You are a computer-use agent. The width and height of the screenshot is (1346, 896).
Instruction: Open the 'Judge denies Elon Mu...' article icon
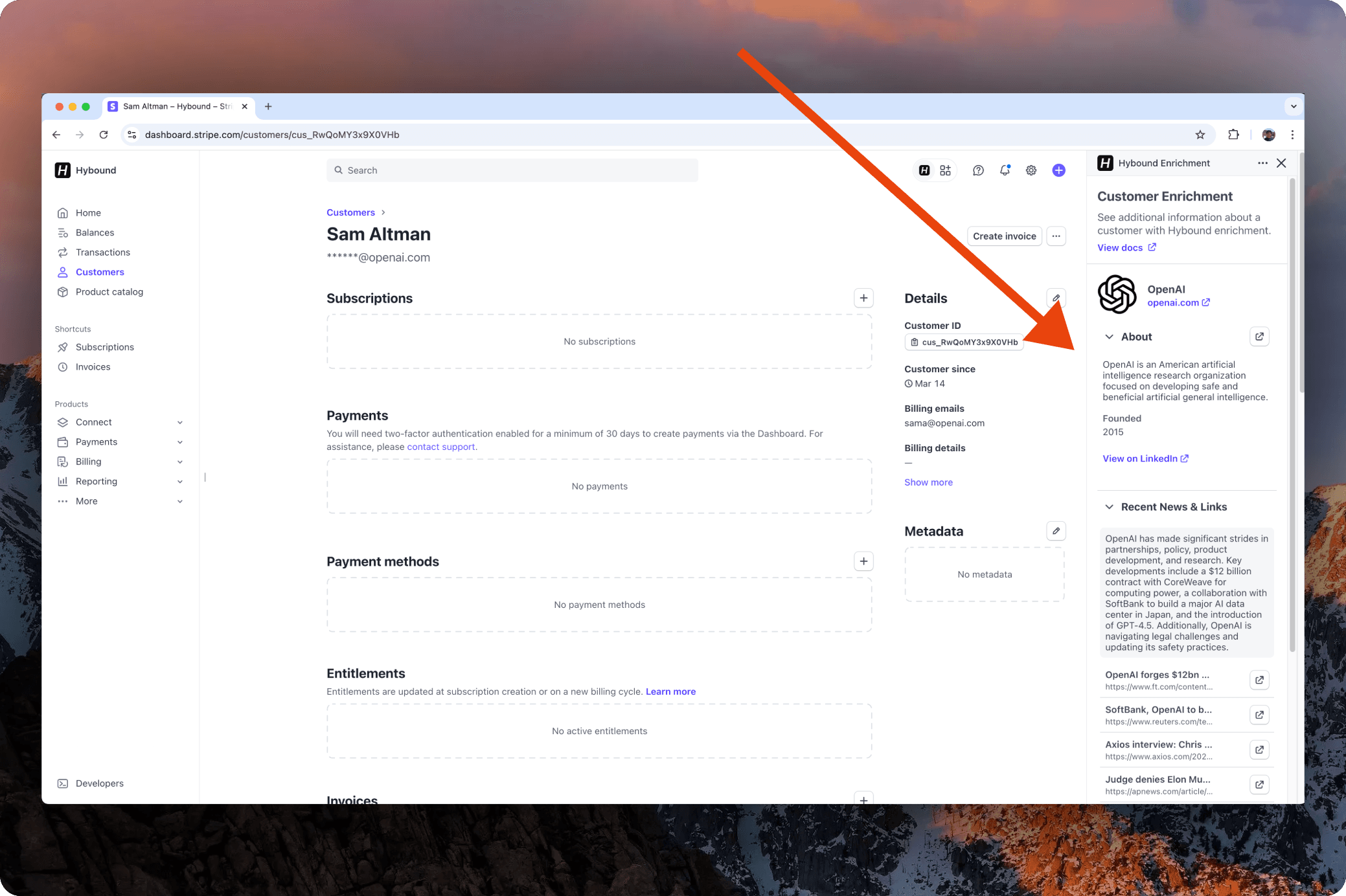tap(1259, 785)
